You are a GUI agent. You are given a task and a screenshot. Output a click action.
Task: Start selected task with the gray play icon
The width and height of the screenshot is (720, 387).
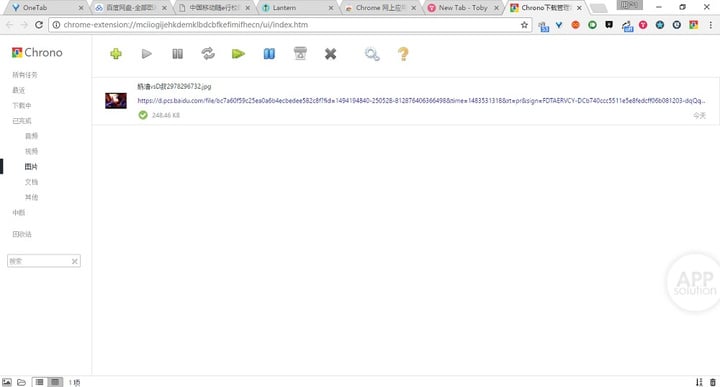click(146, 54)
